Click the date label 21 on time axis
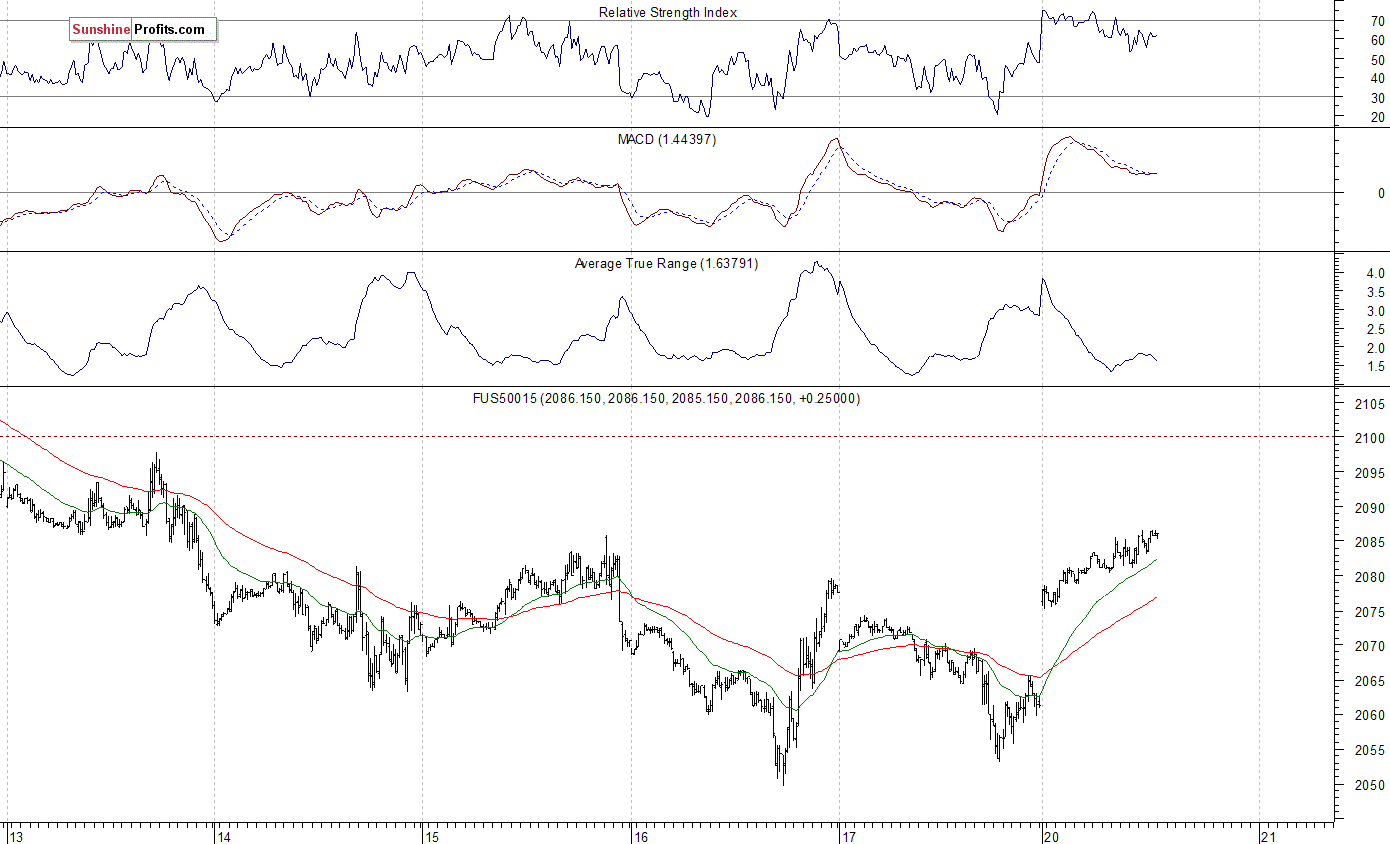The width and height of the screenshot is (1390, 844). (1269, 836)
